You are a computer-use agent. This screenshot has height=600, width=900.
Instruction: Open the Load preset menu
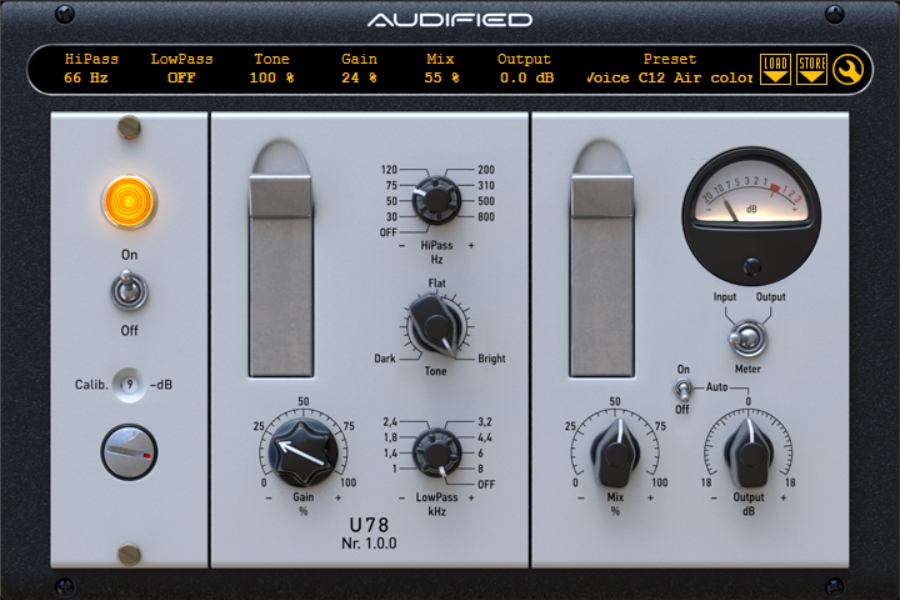click(x=775, y=69)
